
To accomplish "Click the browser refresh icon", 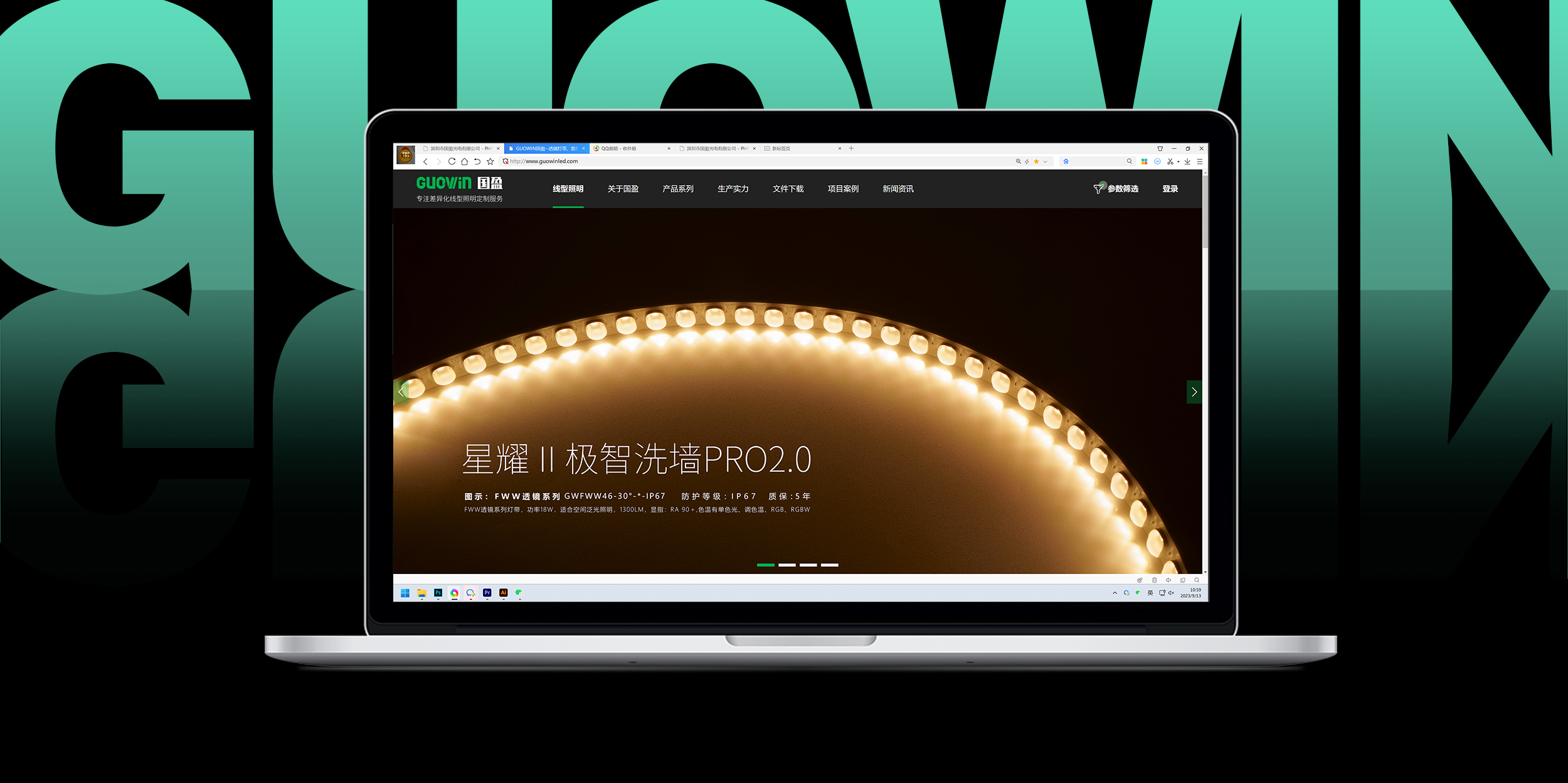I will pyautogui.click(x=452, y=161).
